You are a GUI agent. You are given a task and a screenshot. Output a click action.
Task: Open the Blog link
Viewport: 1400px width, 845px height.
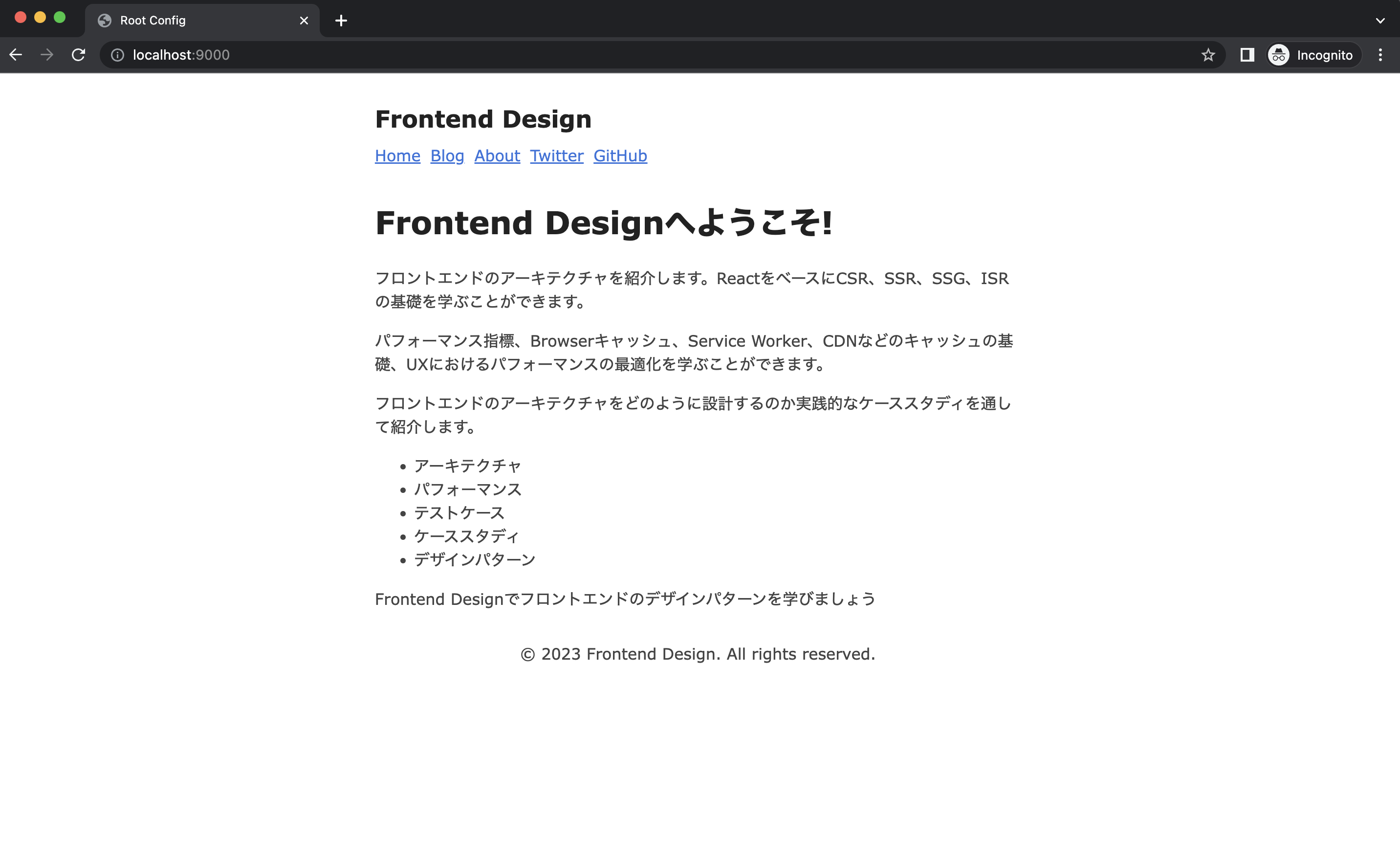click(x=447, y=156)
